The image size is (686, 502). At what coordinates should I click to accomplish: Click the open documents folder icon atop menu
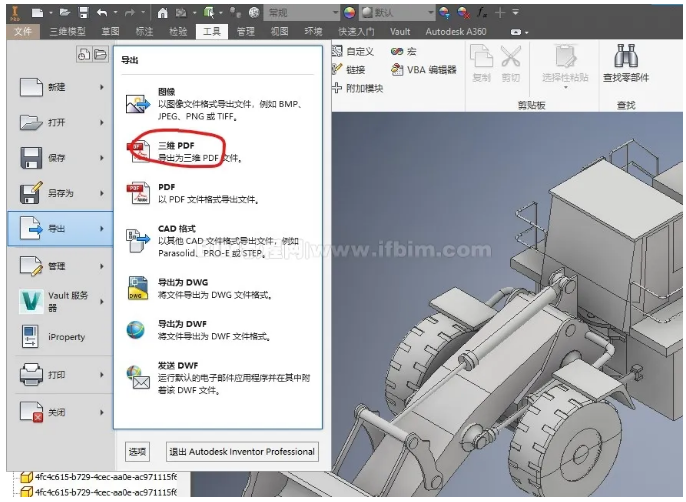click(100, 54)
